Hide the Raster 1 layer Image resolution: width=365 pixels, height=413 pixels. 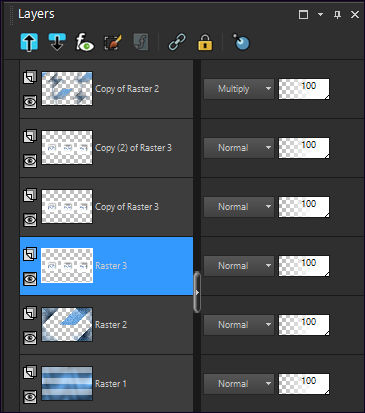point(30,397)
